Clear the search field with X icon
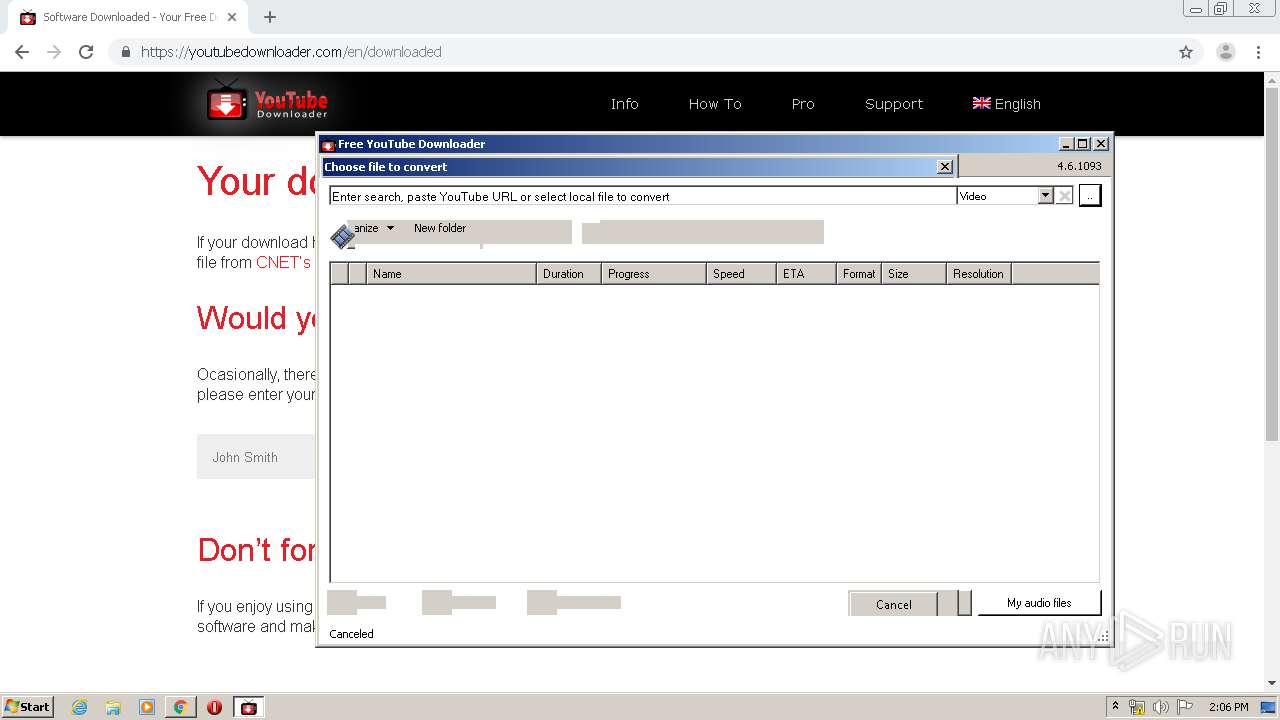Image resolution: width=1280 pixels, height=720 pixels. (x=1065, y=196)
